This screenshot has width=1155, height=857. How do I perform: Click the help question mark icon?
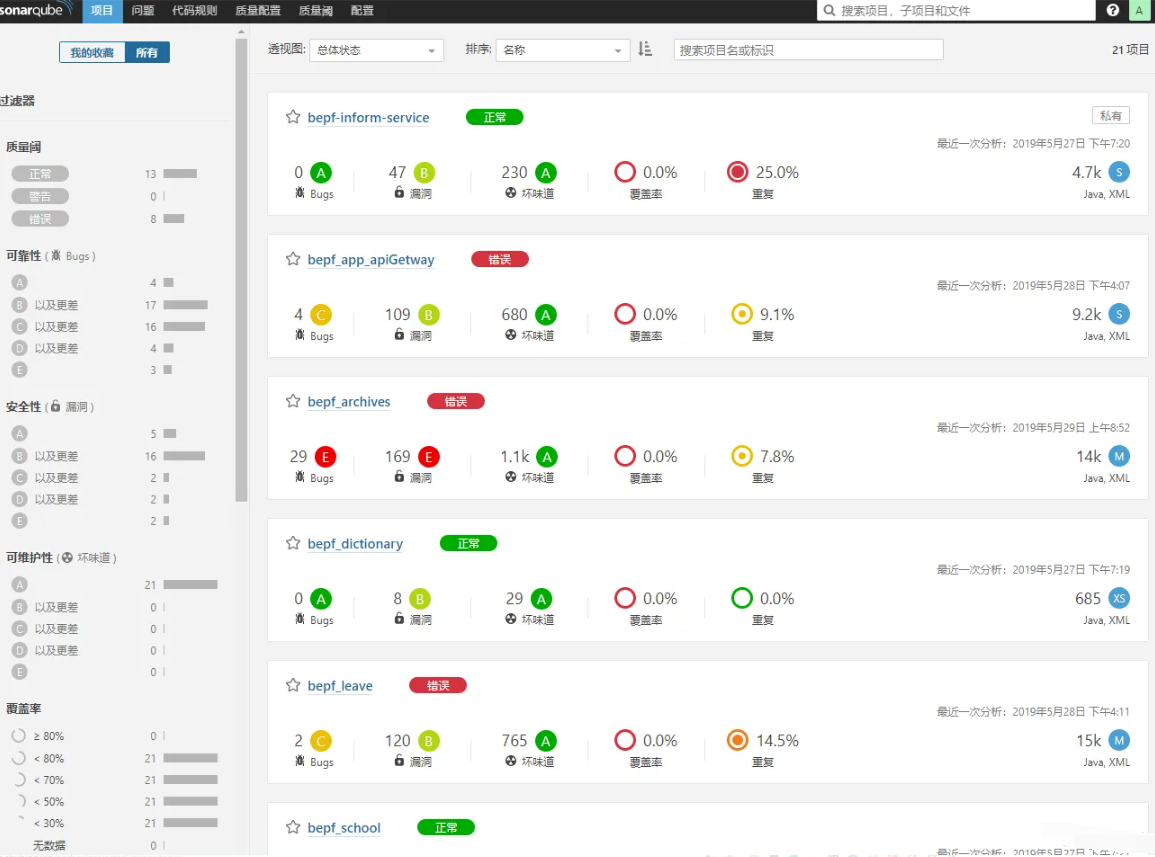1113,11
